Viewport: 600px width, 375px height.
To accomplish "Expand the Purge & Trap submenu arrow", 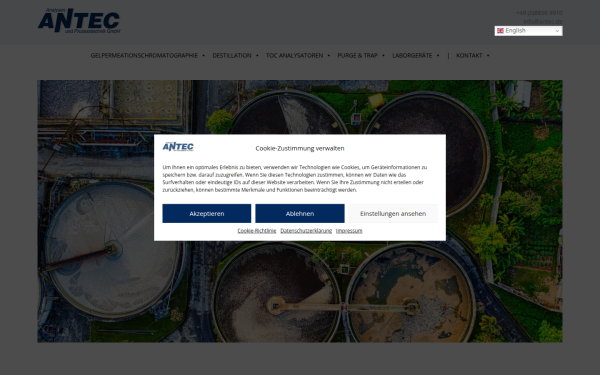I will [383, 56].
